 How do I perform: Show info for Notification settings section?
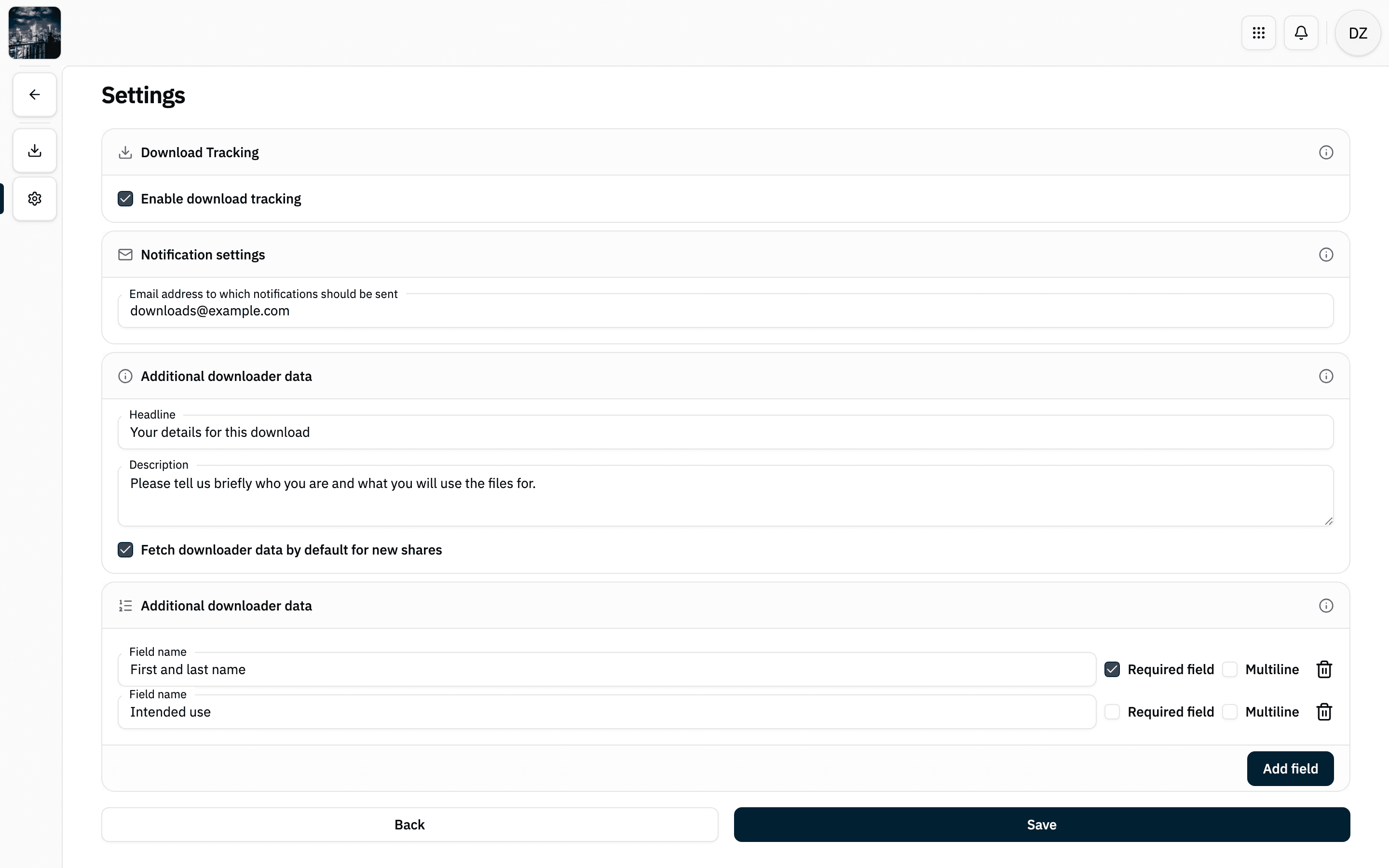[x=1325, y=254]
